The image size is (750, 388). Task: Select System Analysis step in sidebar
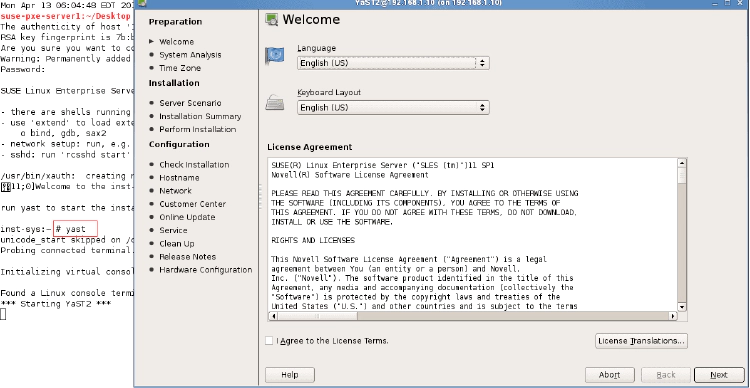[x=190, y=55]
